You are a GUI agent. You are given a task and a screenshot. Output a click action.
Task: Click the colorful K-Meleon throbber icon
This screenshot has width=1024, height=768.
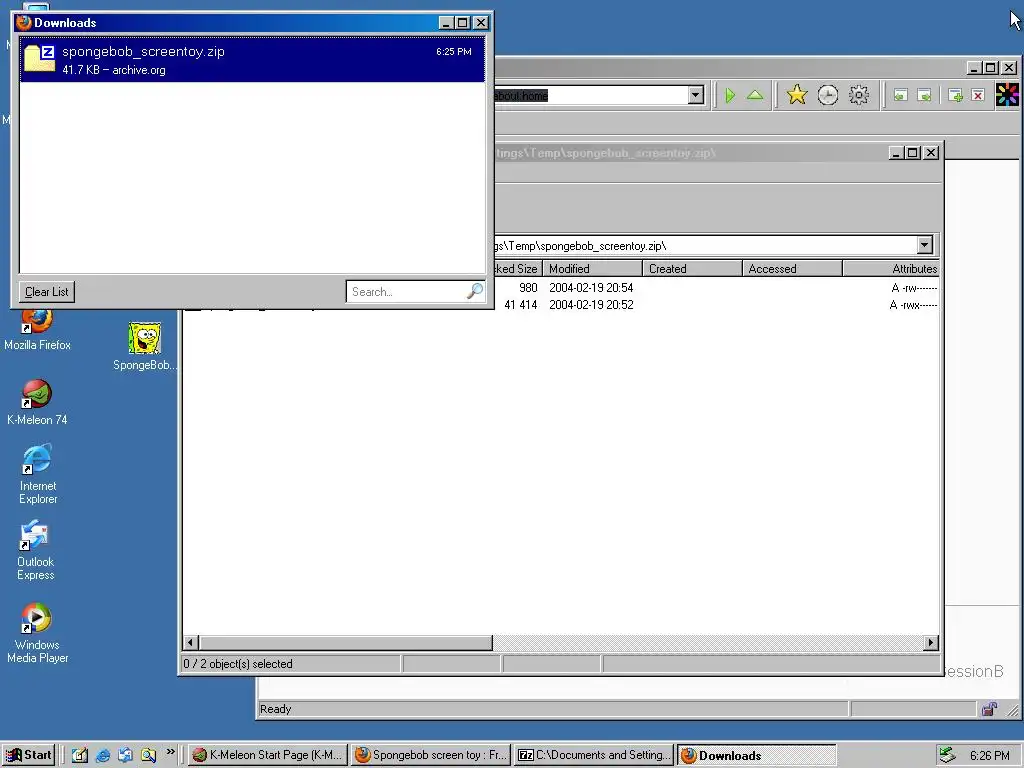(1007, 95)
